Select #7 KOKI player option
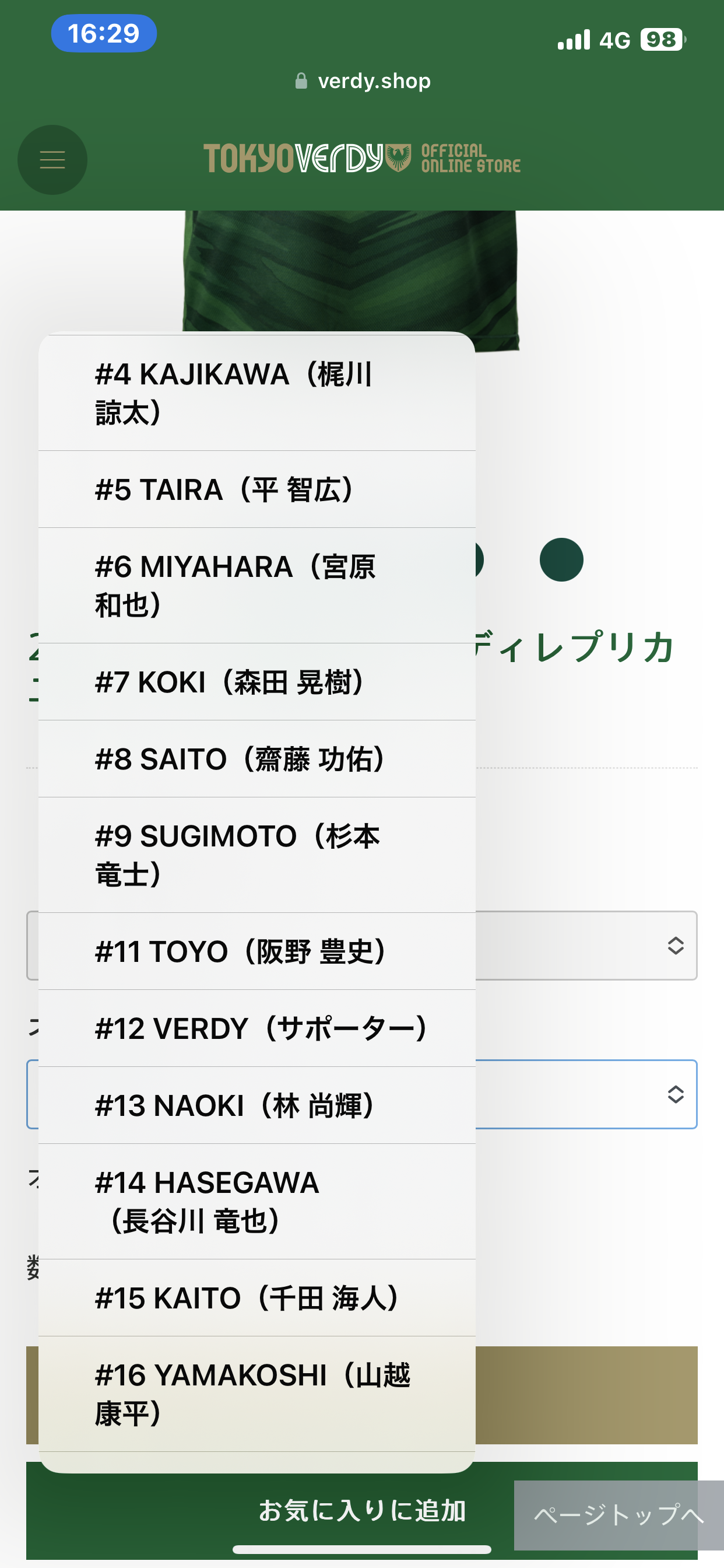The image size is (724, 1568). point(256,682)
